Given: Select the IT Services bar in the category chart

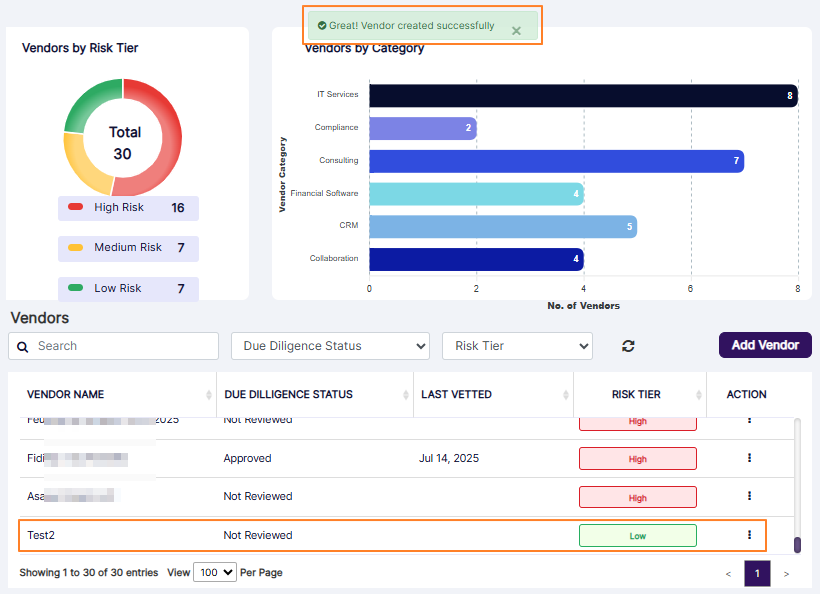Looking at the screenshot, I should pyautogui.click(x=580, y=94).
